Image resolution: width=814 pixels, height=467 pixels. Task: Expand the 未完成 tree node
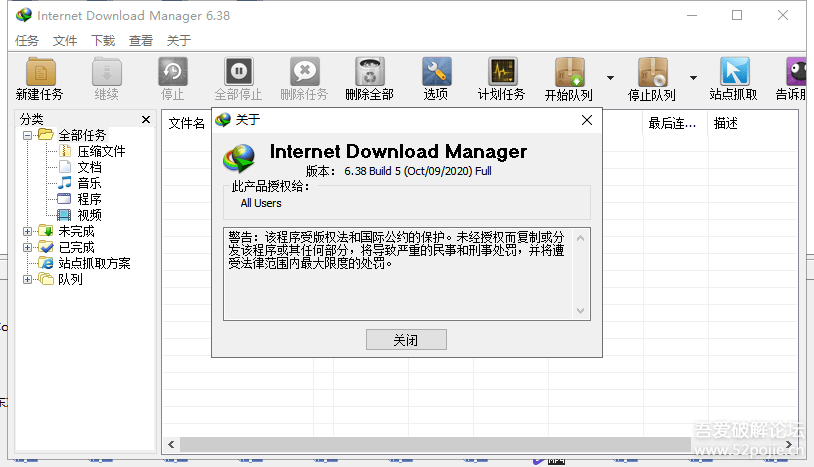pyautogui.click(x=28, y=231)
